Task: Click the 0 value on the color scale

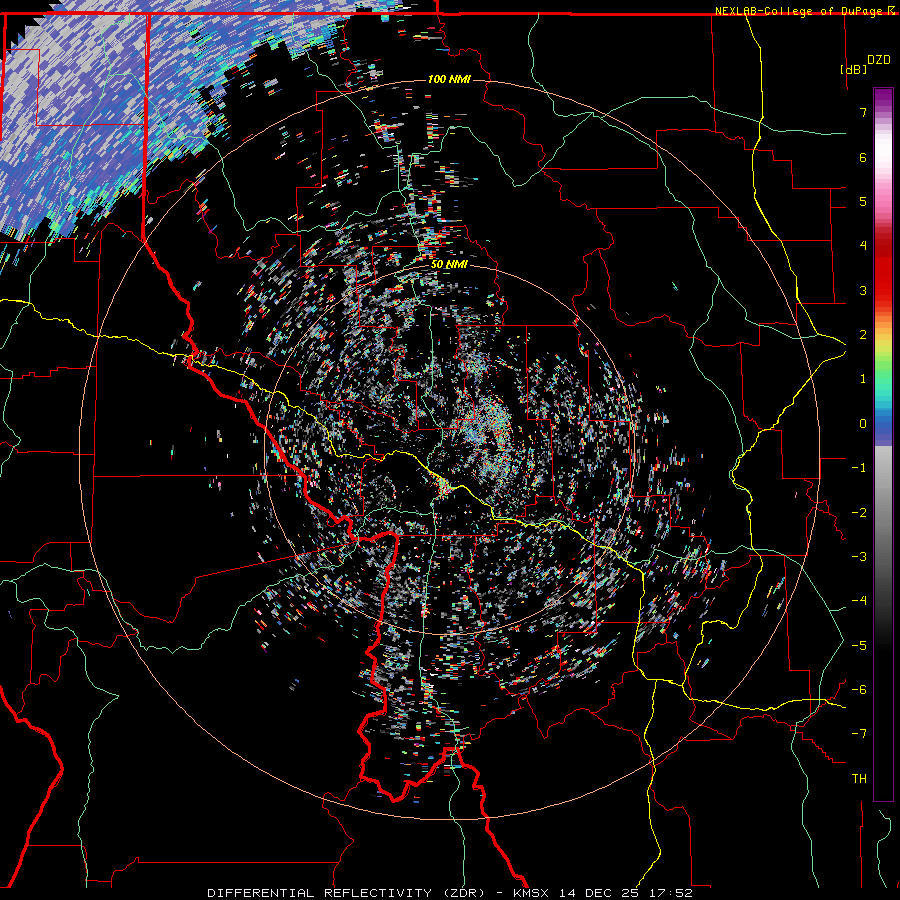Action: coord(863,424)
